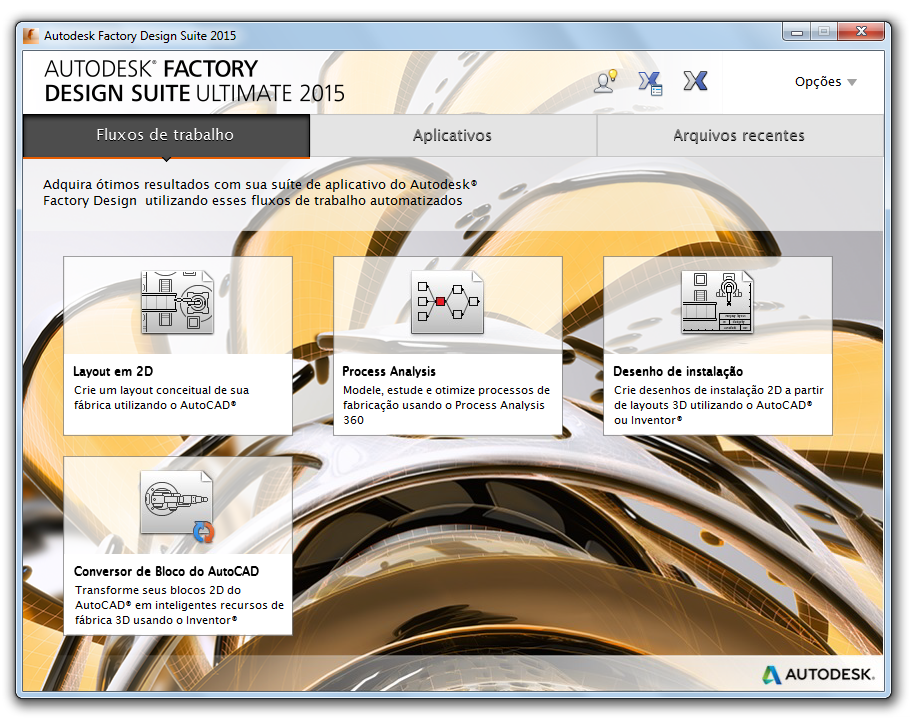The width and height of the screenshot is (919, 722).
Task: Switch to the Arquivos recentes tab
Action: tap(740, 135)
